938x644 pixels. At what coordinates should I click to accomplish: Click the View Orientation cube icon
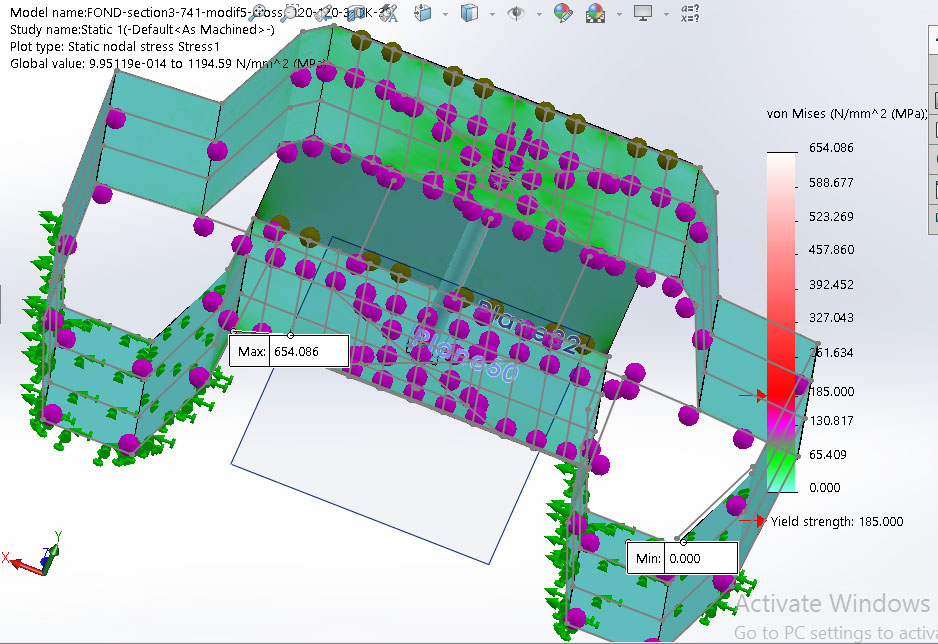[x=423, y=13]
